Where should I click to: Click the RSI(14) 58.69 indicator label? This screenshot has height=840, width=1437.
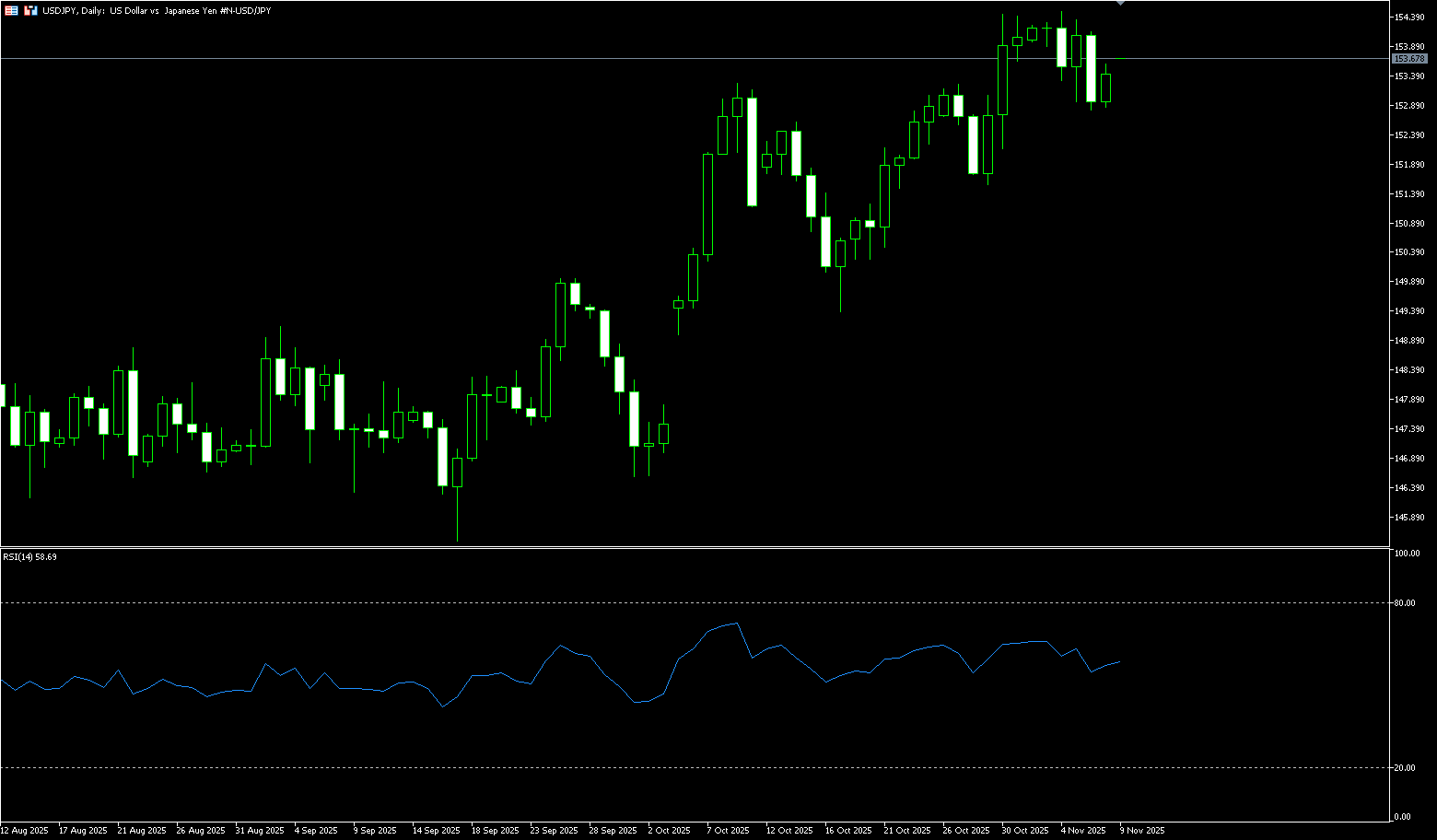click(x=29, y=557)
